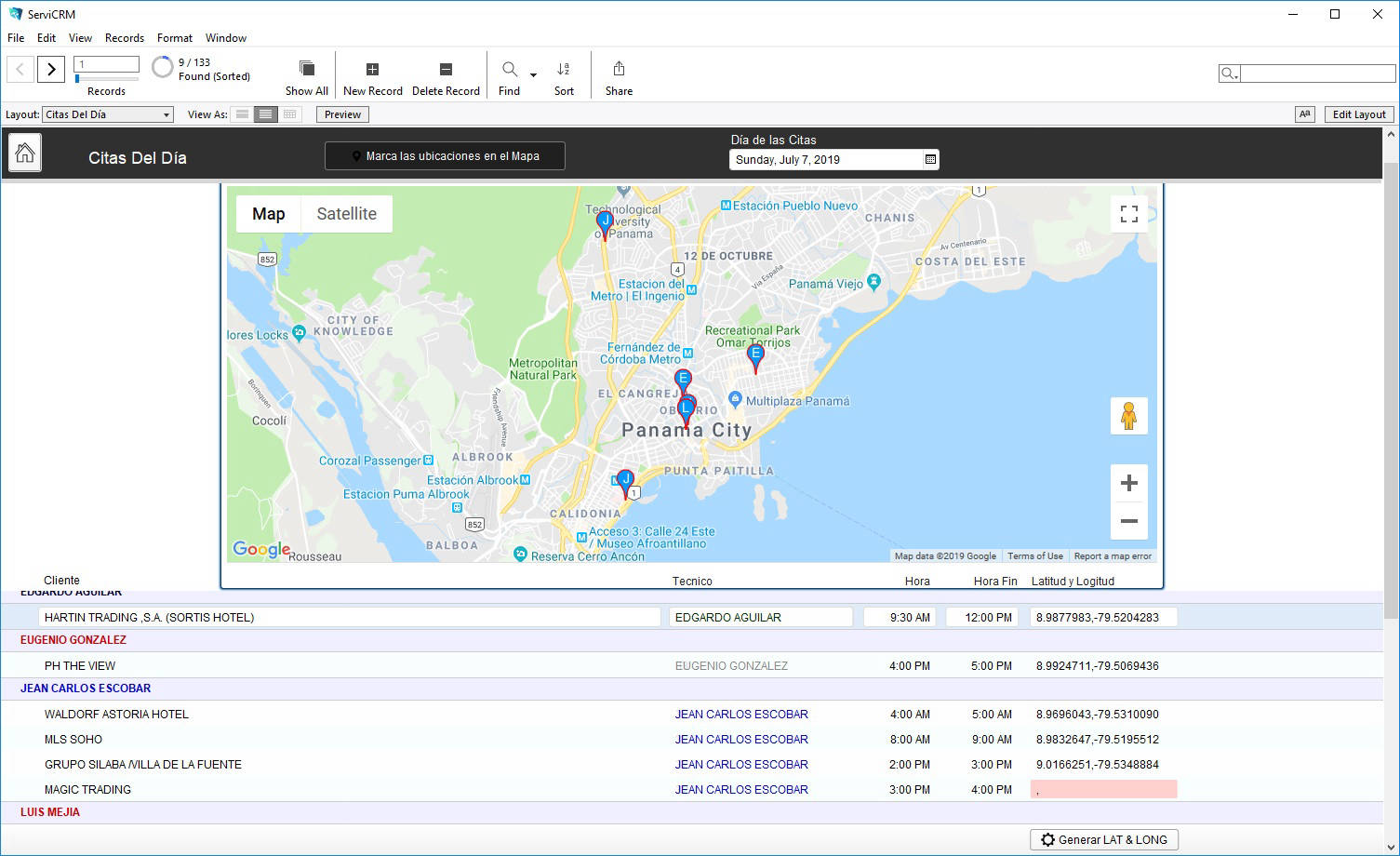Click the PH THE VIEW client
This screenshot has height=856, width=1400.
[80, 666]
